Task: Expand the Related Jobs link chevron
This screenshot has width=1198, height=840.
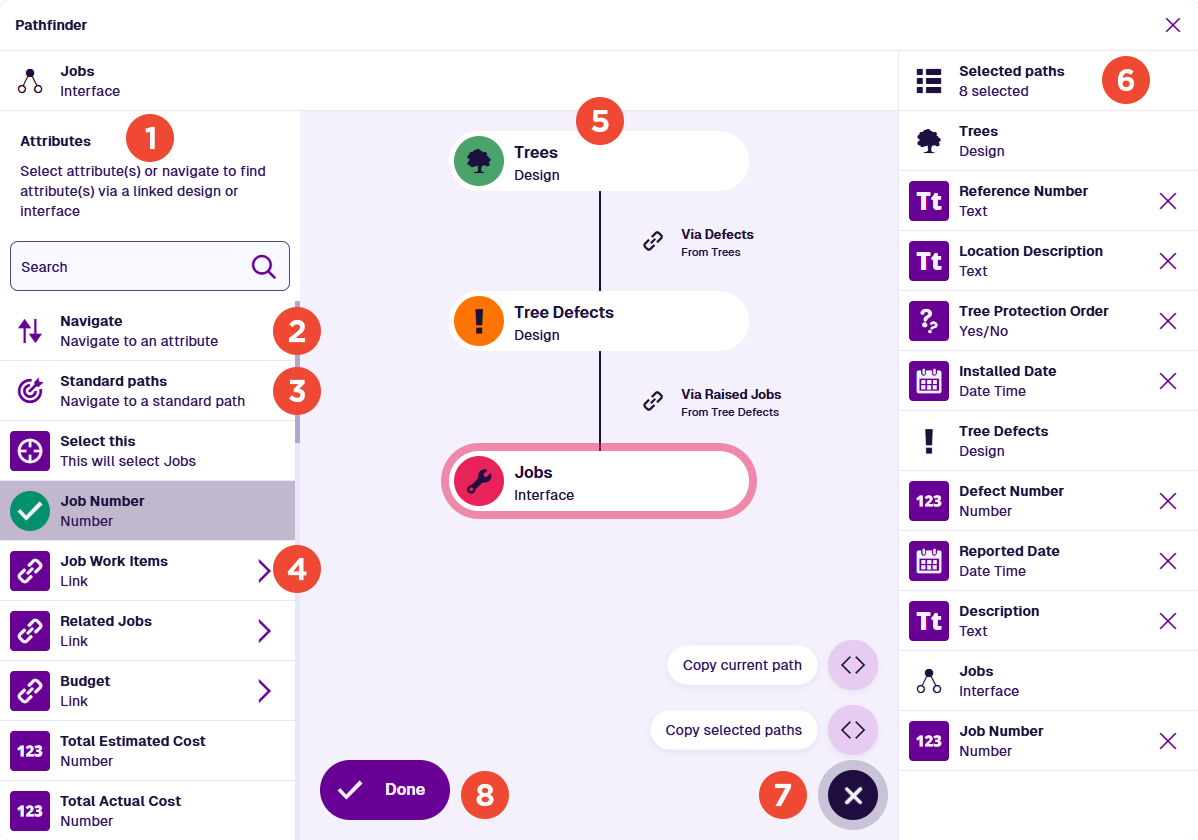Action: point(264,631)
